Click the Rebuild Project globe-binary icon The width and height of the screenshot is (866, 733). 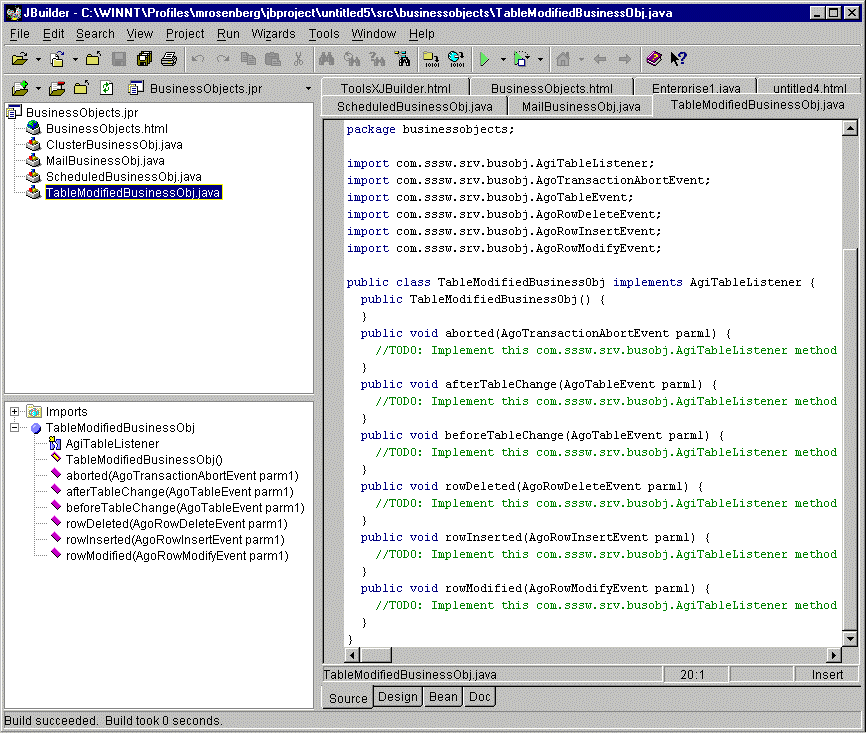456,59
